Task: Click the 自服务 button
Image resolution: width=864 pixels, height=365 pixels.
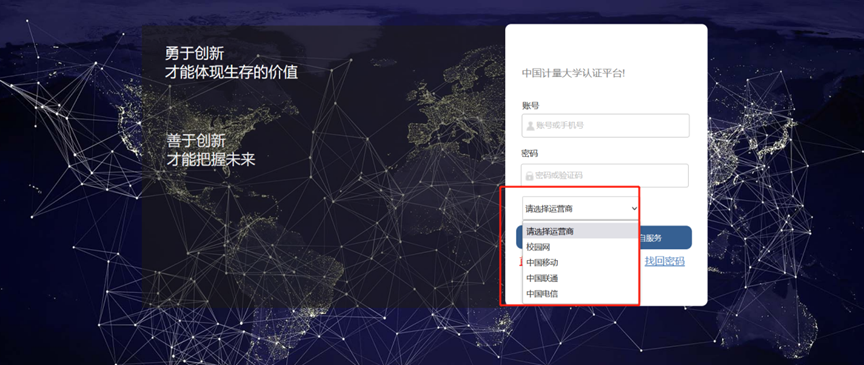Action: (665, 238)
